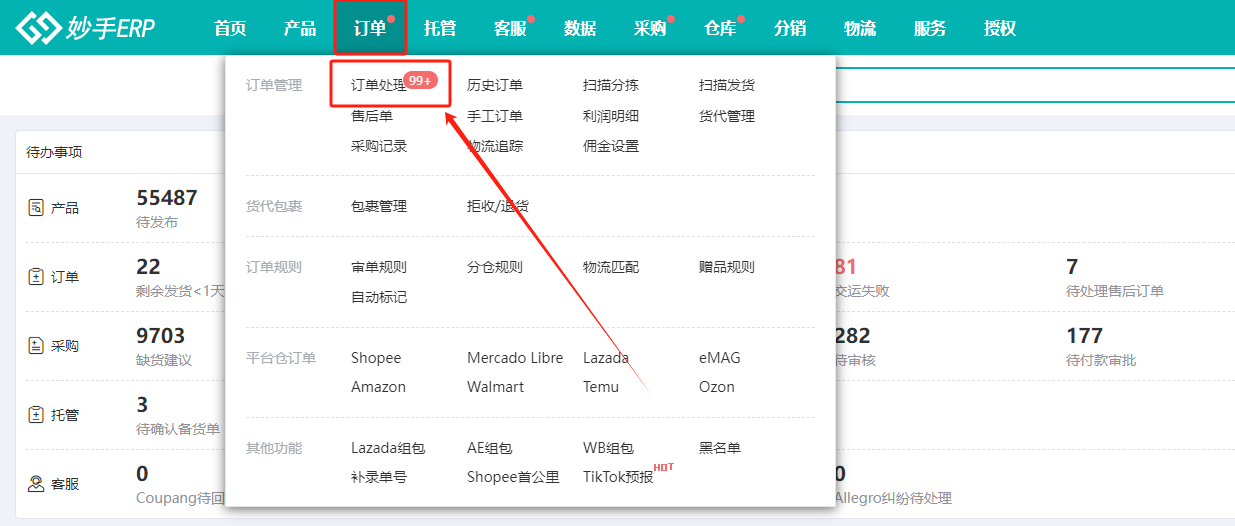Open 物流匹配
Viewport: 1235px width, 526px height.
point(611,267)
